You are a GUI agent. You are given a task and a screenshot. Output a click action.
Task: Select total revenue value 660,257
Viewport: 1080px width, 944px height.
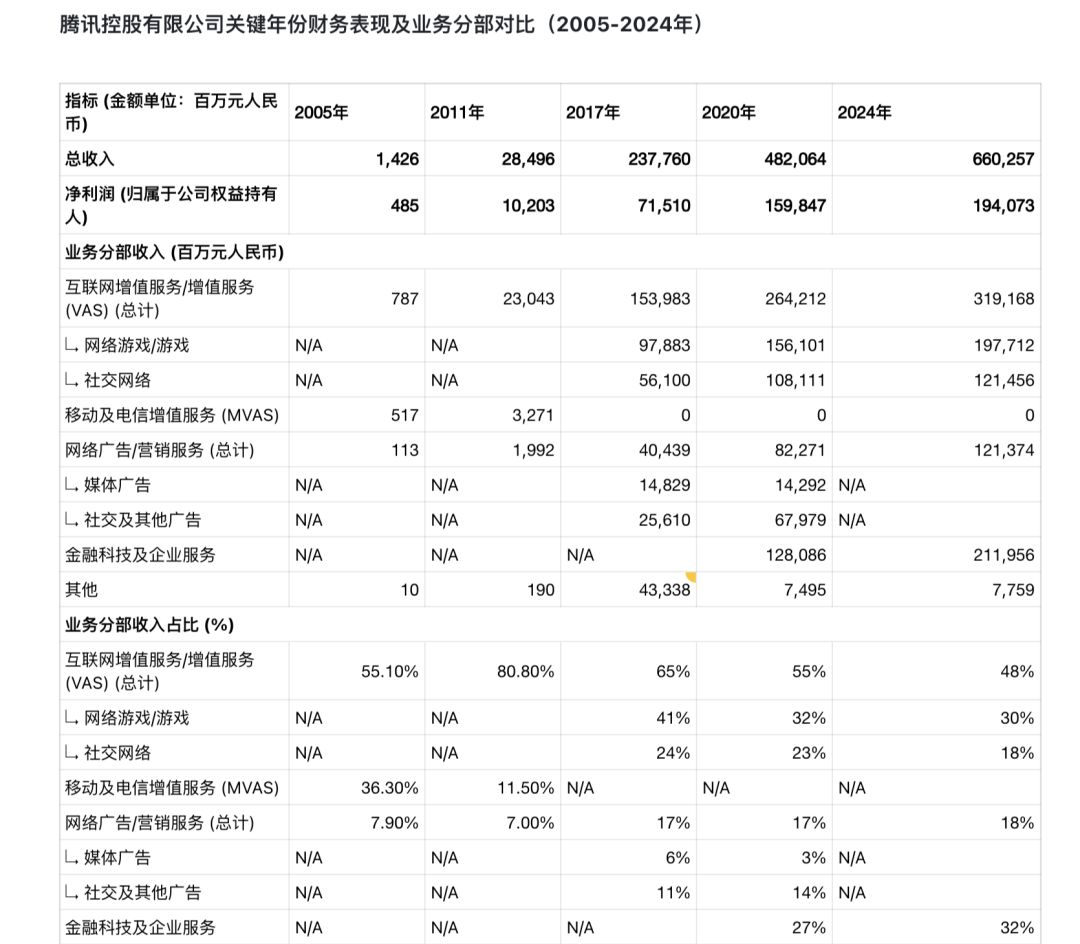pos(1003,159)
